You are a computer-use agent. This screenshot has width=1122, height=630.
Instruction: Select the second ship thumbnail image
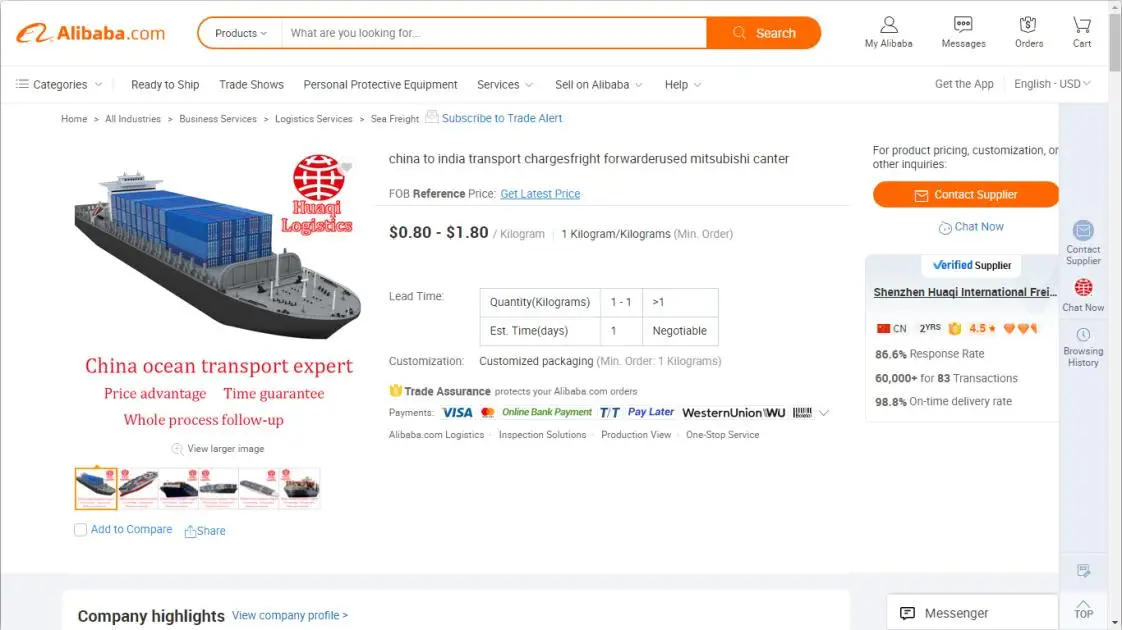(x=138, y=488)
